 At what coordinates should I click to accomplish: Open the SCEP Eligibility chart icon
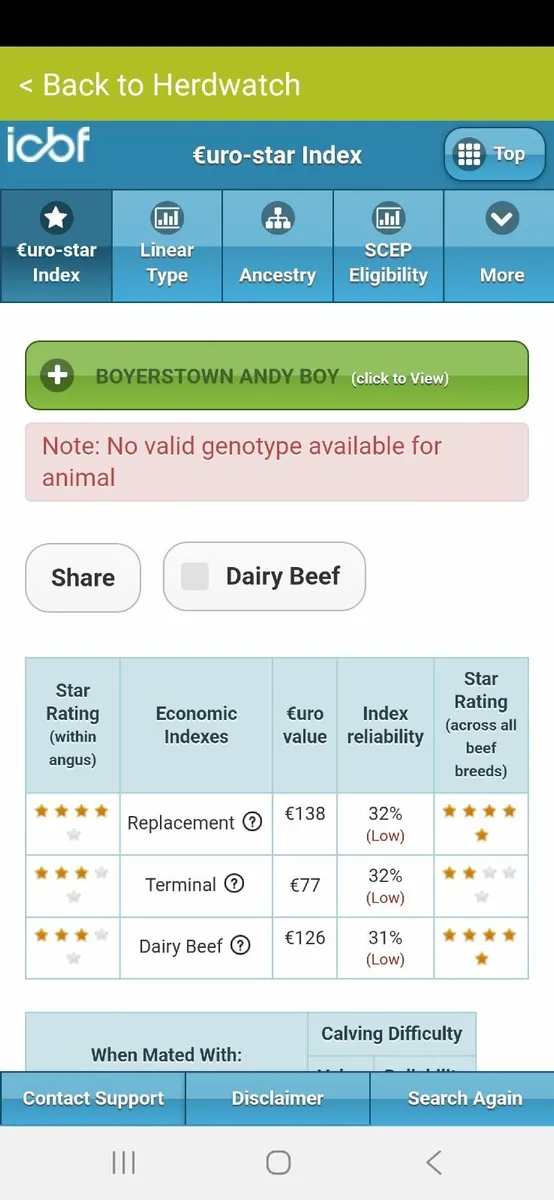388,217
